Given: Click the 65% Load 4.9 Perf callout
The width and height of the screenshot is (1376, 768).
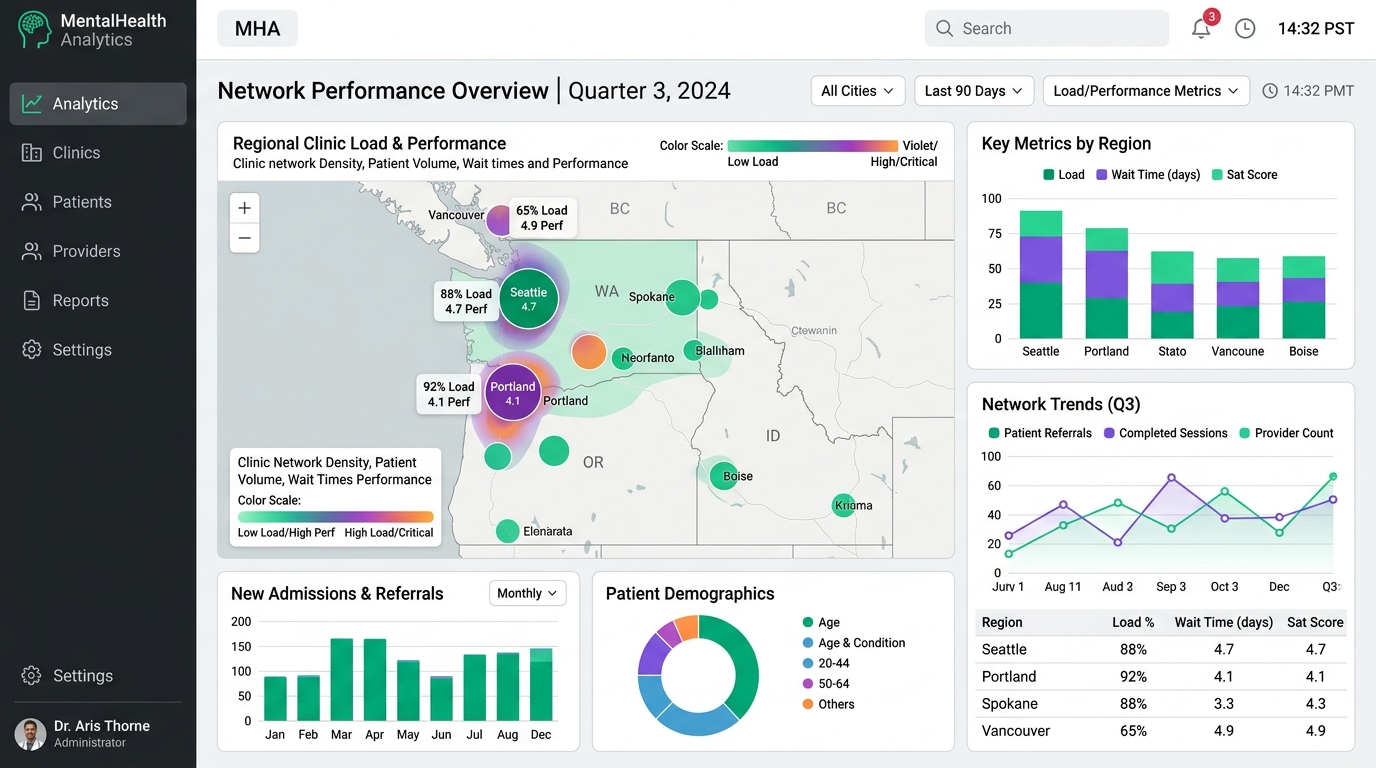Looking at the screenshot, I should [542, 218].
